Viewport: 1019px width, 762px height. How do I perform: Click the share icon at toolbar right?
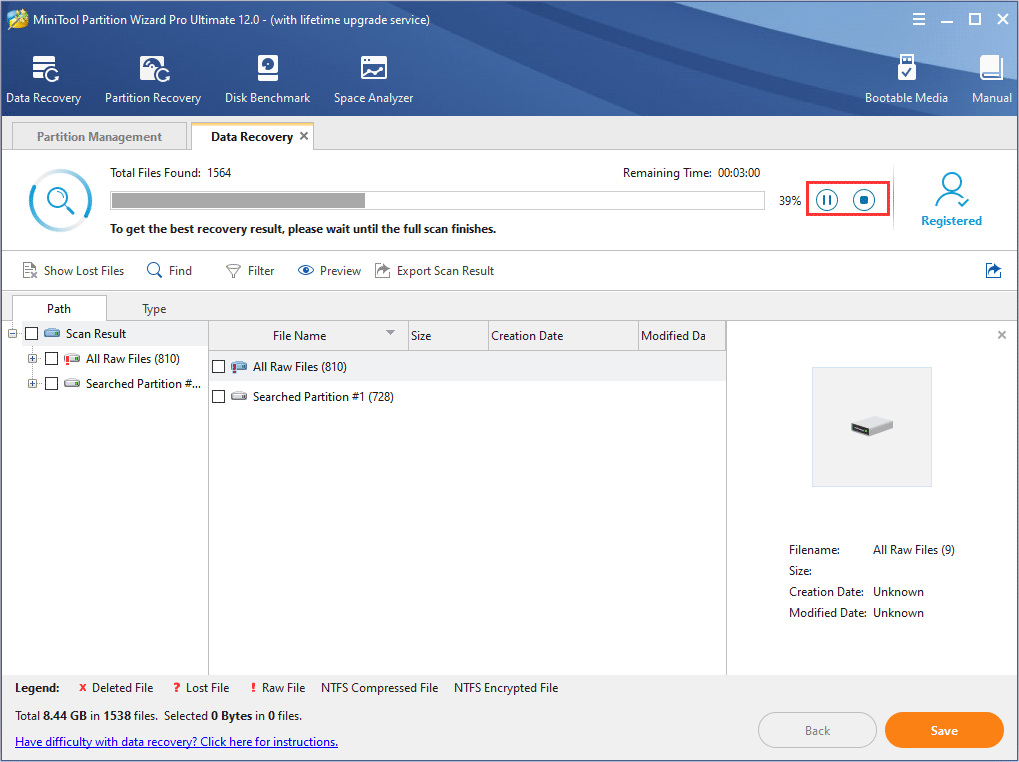(x=993, y=270)
